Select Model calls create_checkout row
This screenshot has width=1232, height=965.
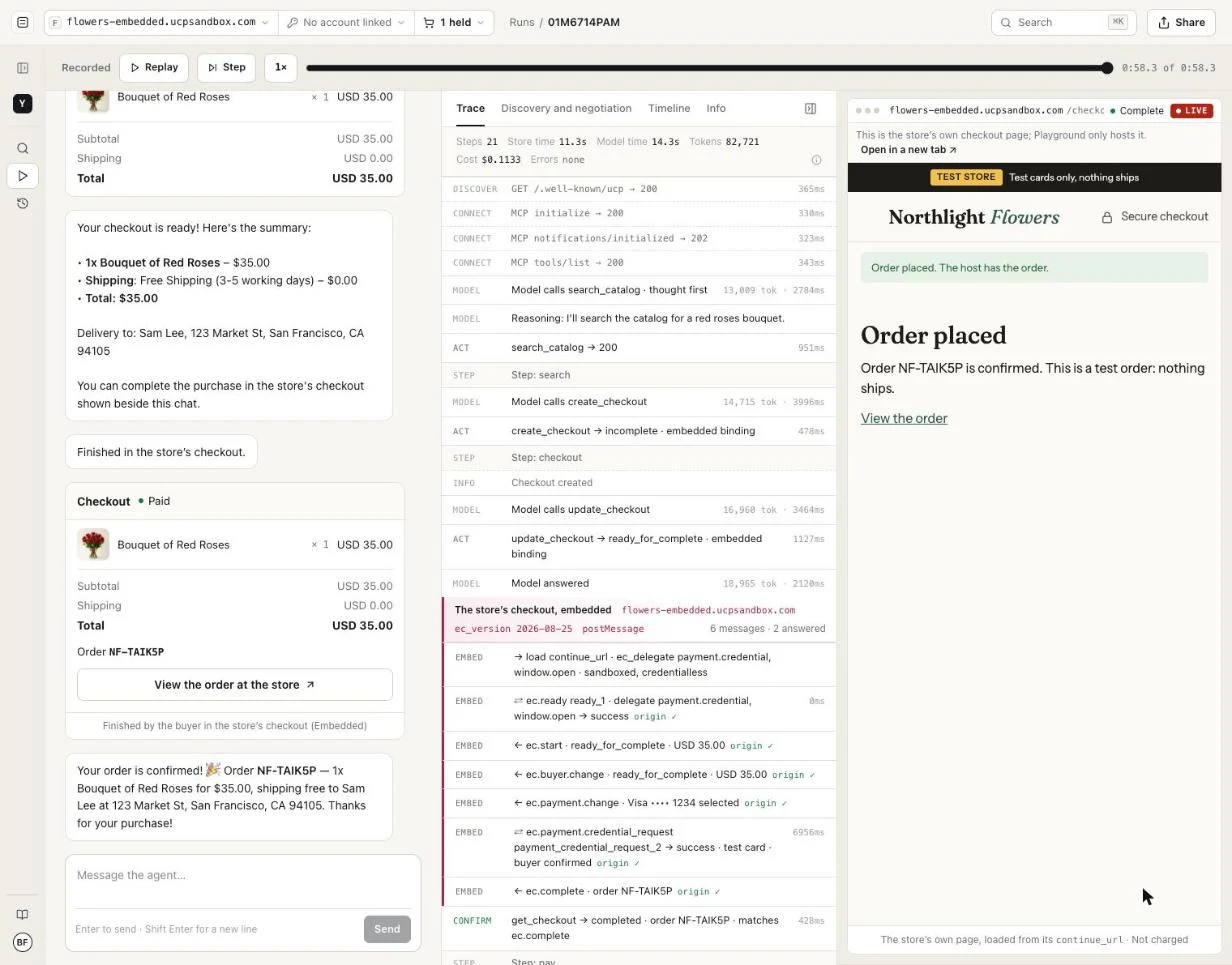[639, 402]
